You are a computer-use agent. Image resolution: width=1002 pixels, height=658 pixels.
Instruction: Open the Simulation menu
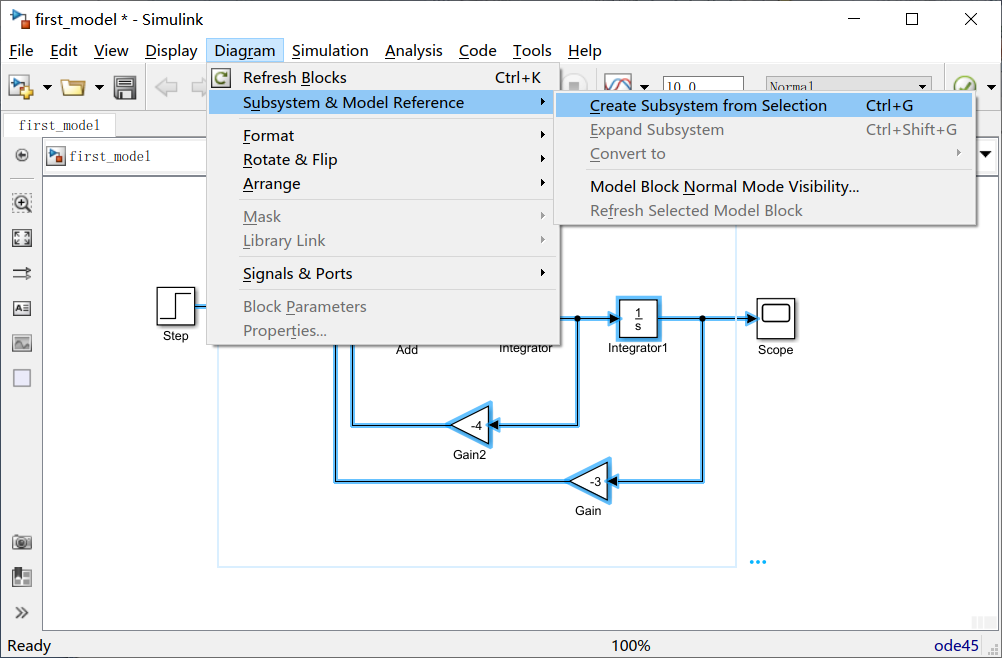pos(330,50)
